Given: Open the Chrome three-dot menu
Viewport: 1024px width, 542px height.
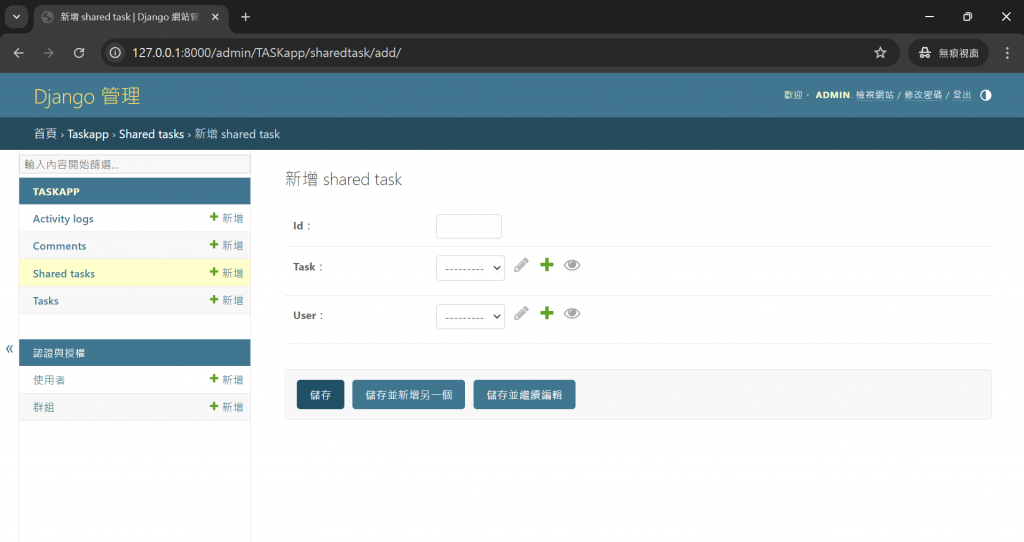Looking at the screenshot, I should [x=1007, y=53].
